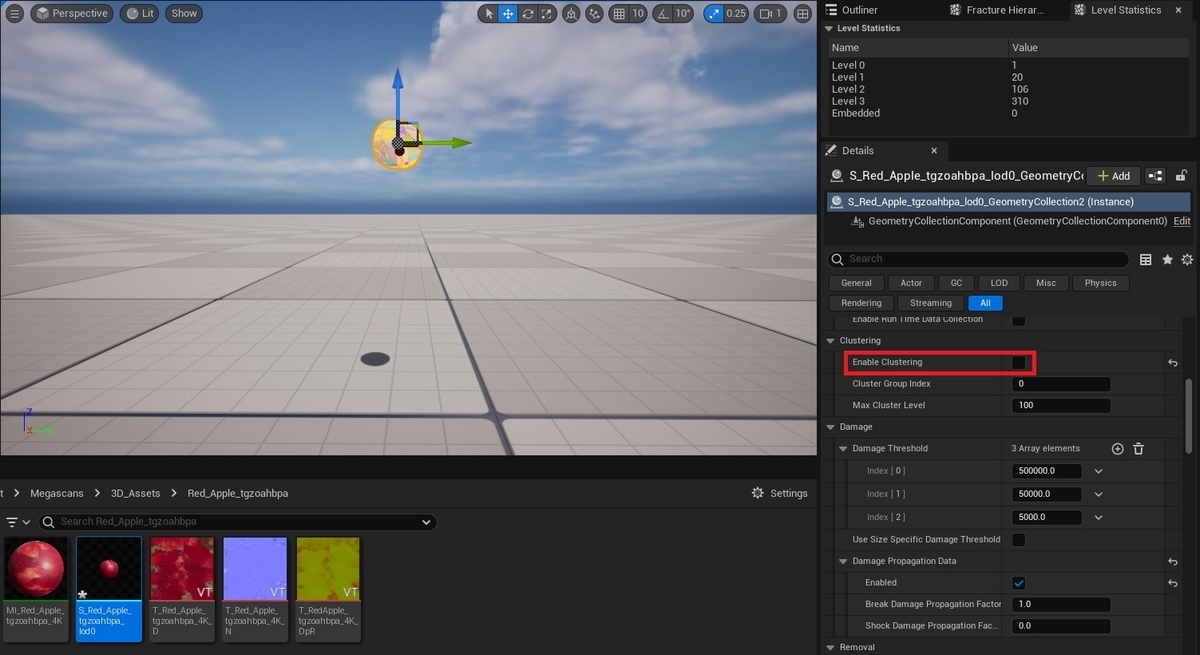This screenshot has height=655, width=1200.
Task: Switch to the Level Statistics tab
Action: [x=1125, y=10]
